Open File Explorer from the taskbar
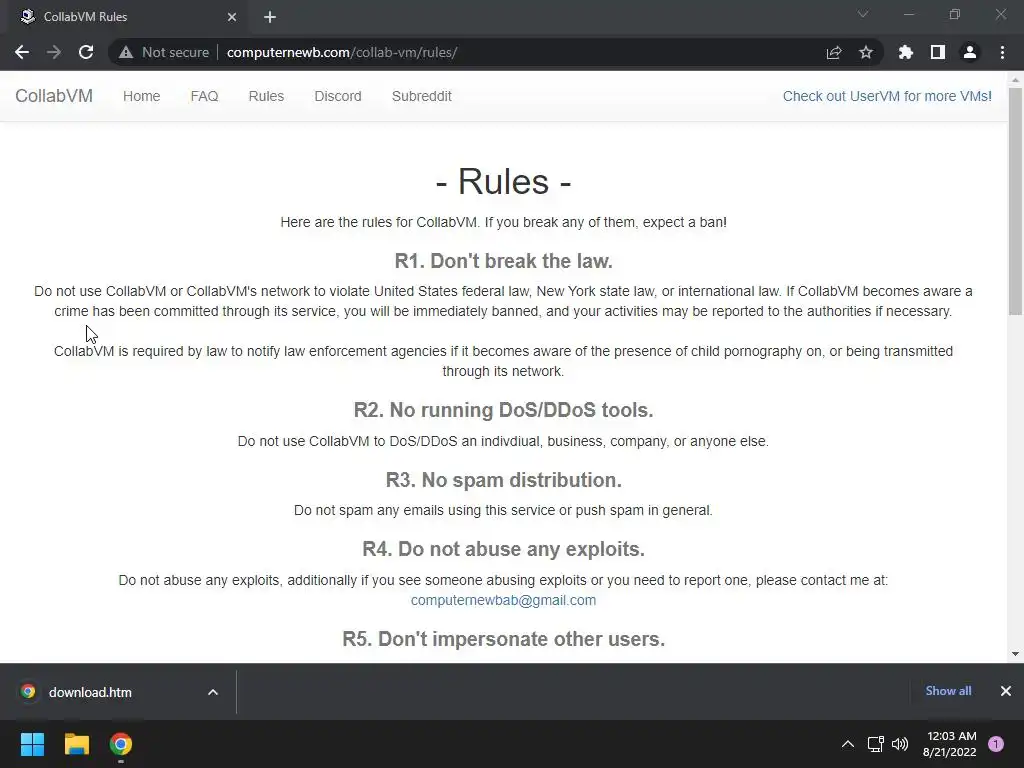The width and height of the screenshot is (1024, 768). pos(76,744)
